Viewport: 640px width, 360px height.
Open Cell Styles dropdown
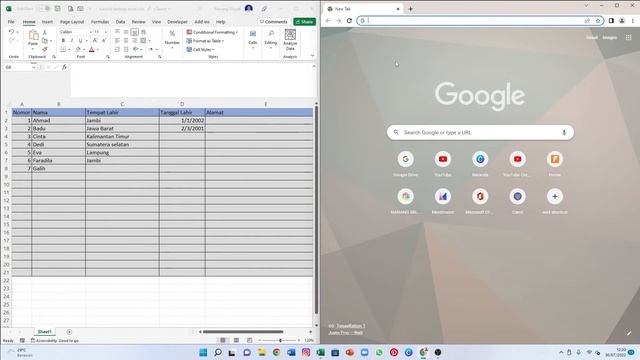[200, 49]
